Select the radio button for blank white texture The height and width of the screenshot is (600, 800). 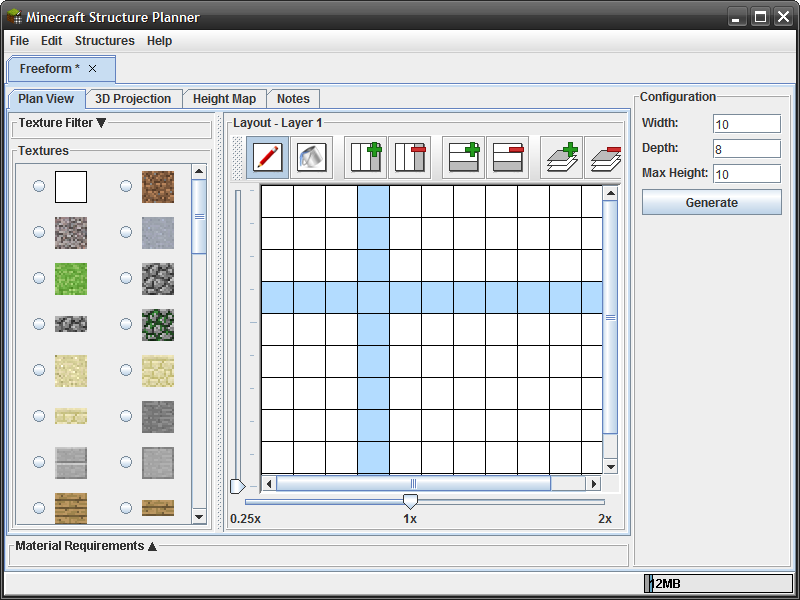pos(39,186)
